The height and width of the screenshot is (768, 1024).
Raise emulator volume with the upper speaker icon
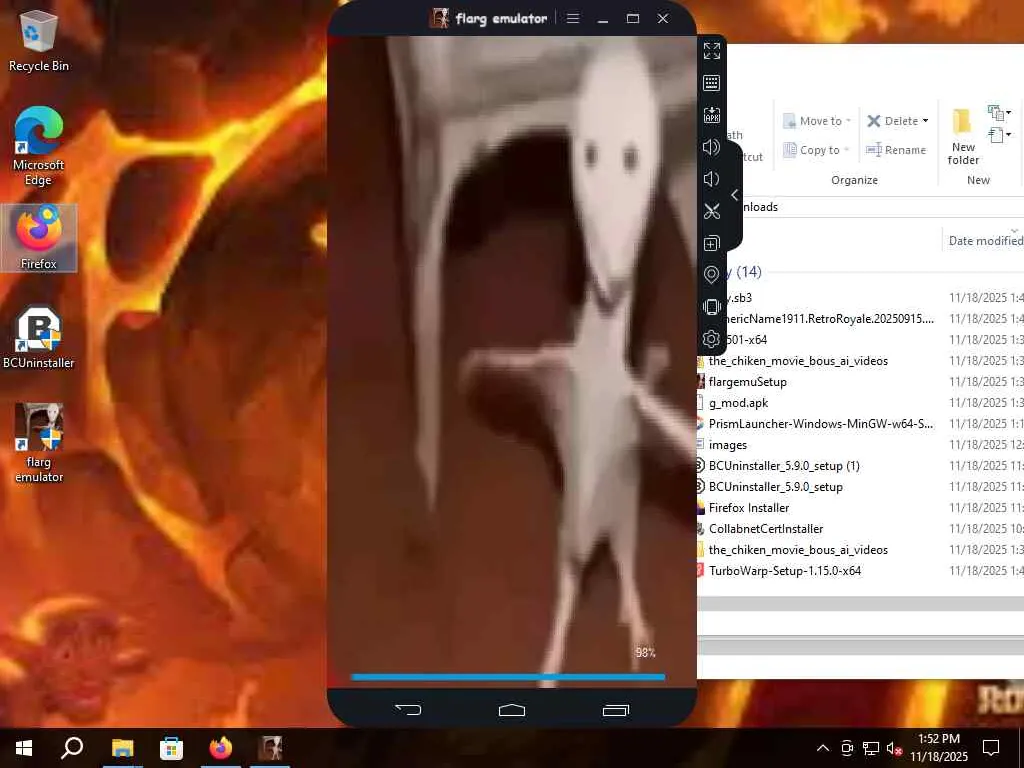coord(712,147)
